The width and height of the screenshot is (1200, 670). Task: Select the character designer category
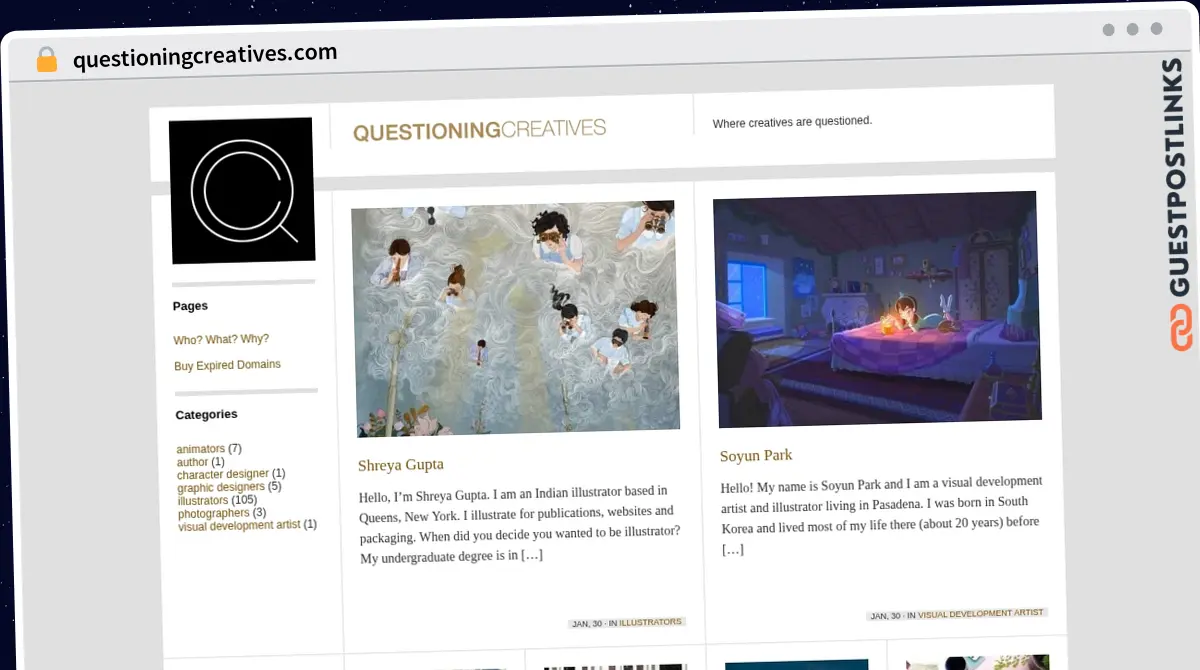[x=223, y=474]
